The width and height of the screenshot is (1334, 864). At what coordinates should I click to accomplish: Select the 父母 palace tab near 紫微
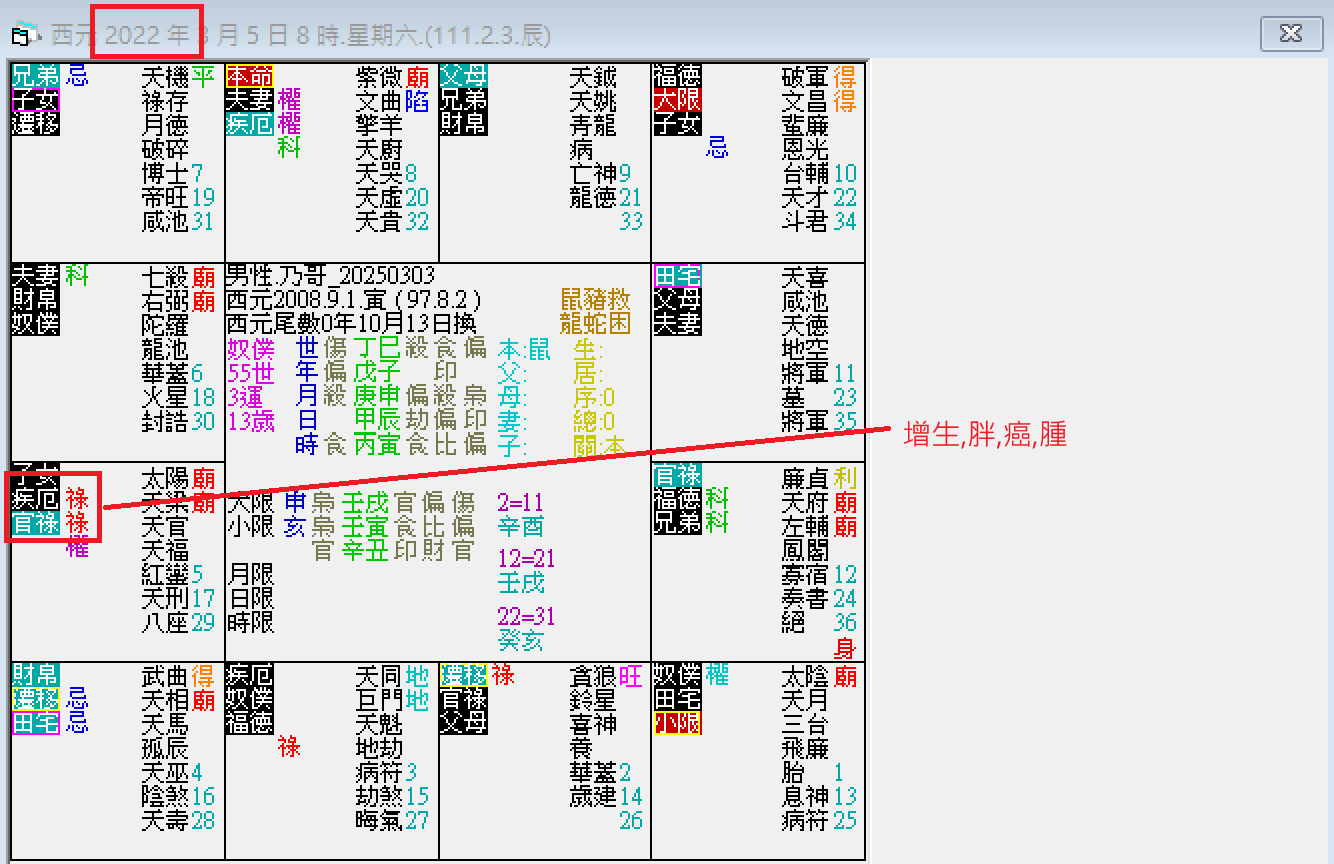click(464, 76)
